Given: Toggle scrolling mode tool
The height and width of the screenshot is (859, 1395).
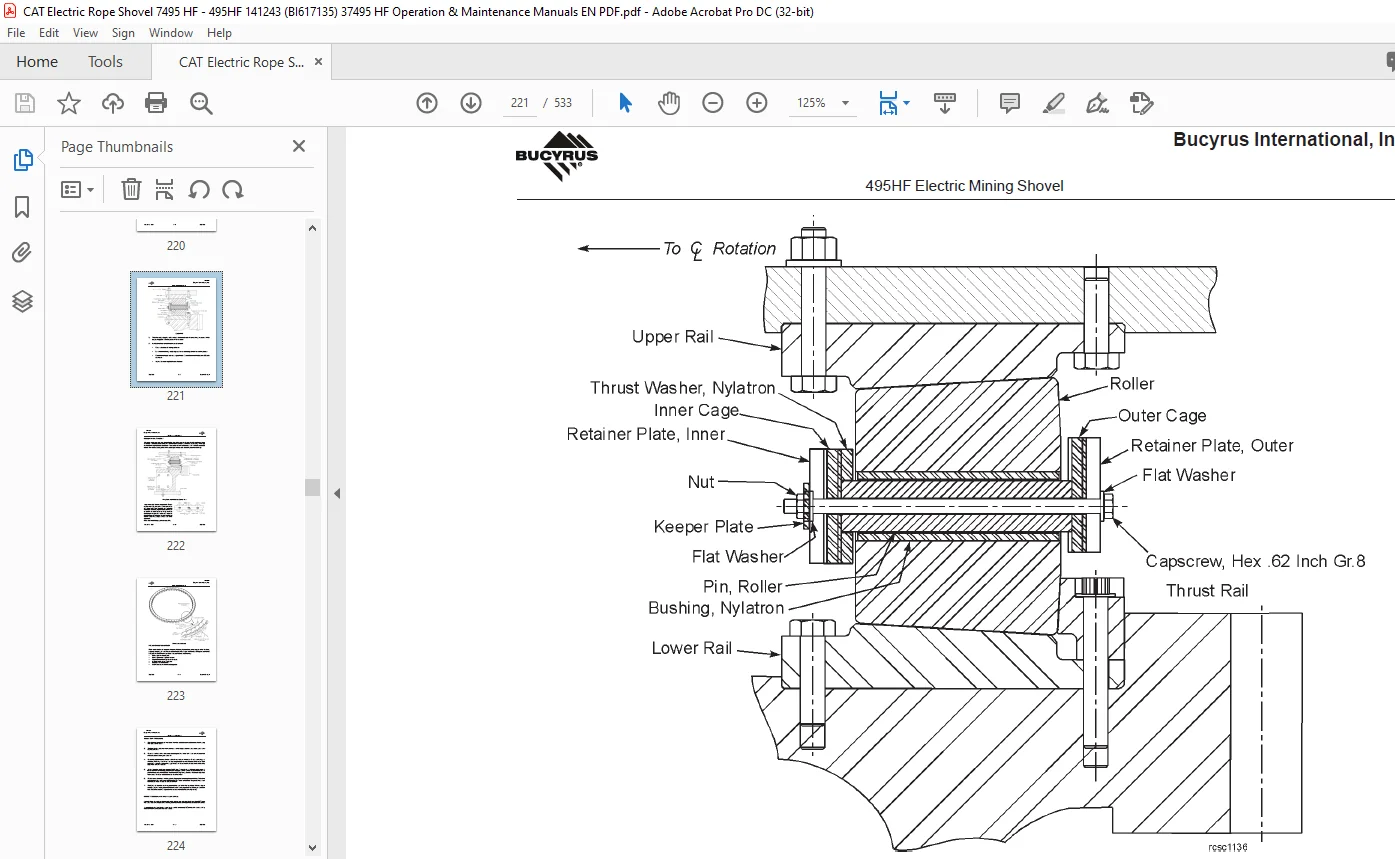Looking at the screenshot, I should (x=945, y=103).
